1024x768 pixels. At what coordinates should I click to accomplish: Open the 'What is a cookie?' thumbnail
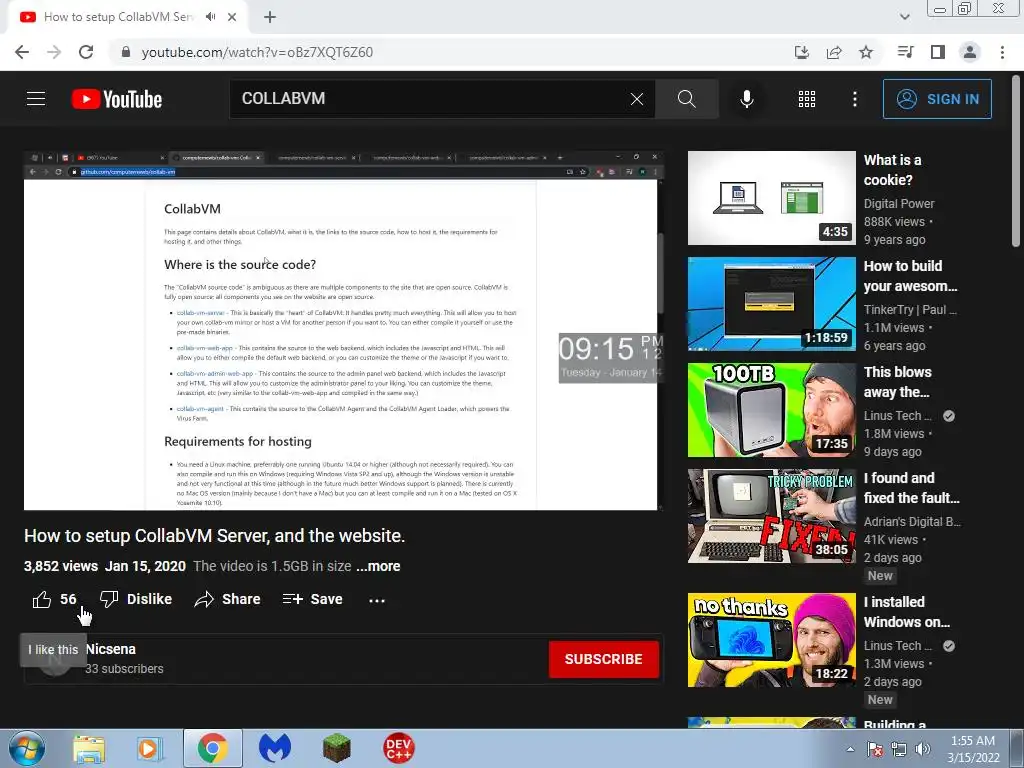(x=772, y=198)
